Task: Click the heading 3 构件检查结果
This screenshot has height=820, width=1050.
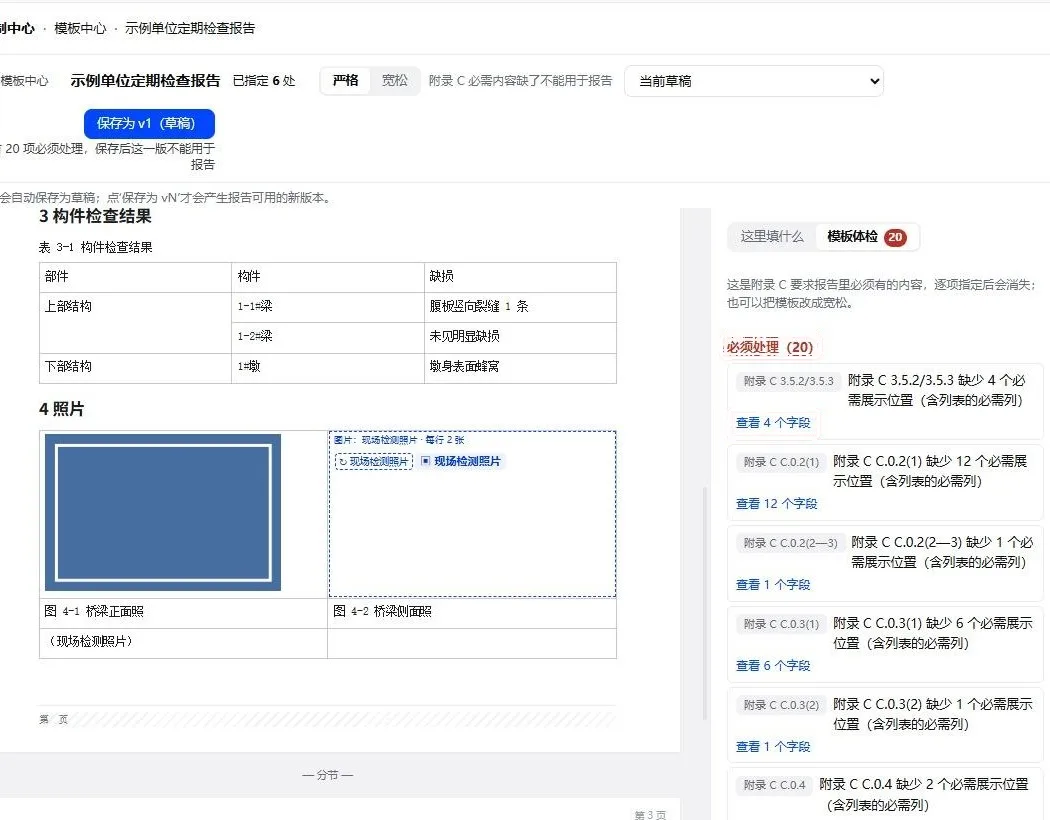Action: click(x=95, y=216)
